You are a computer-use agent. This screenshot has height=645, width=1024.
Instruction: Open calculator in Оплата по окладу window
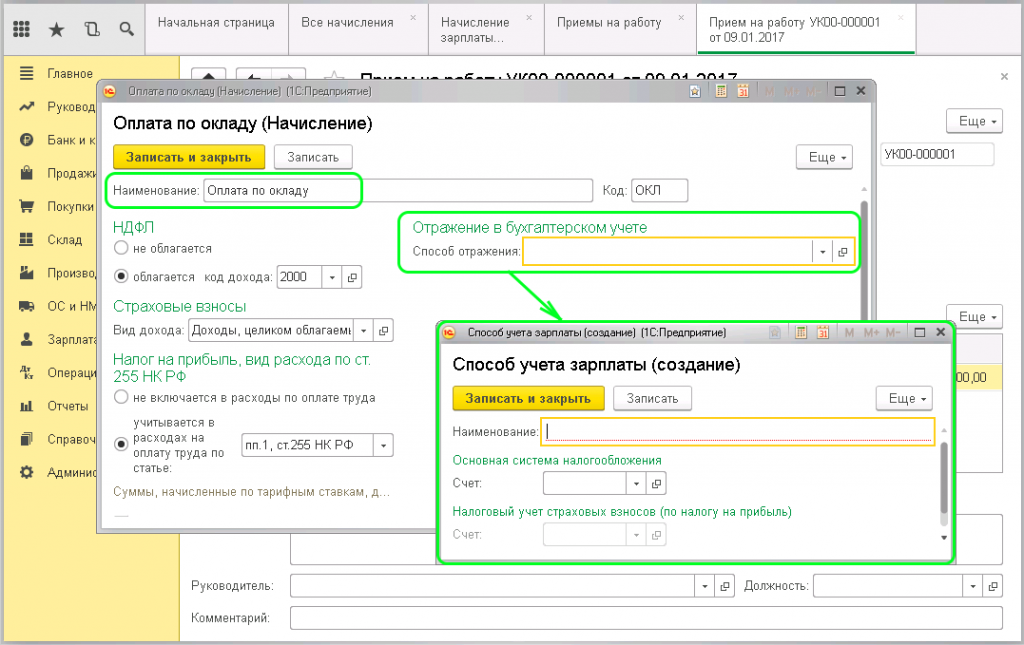(721, 91)
